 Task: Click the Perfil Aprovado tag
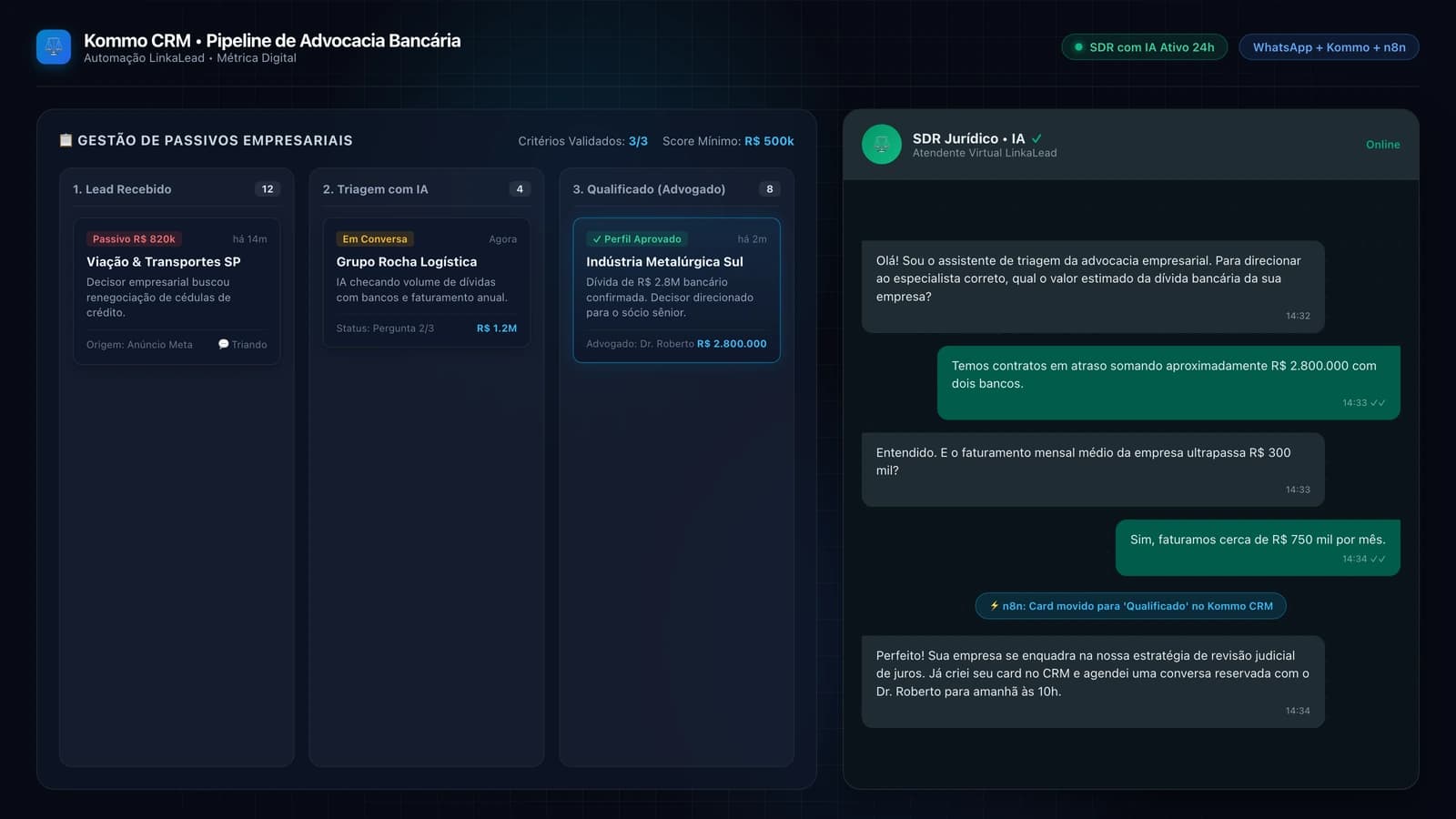(x=637, y=239)
